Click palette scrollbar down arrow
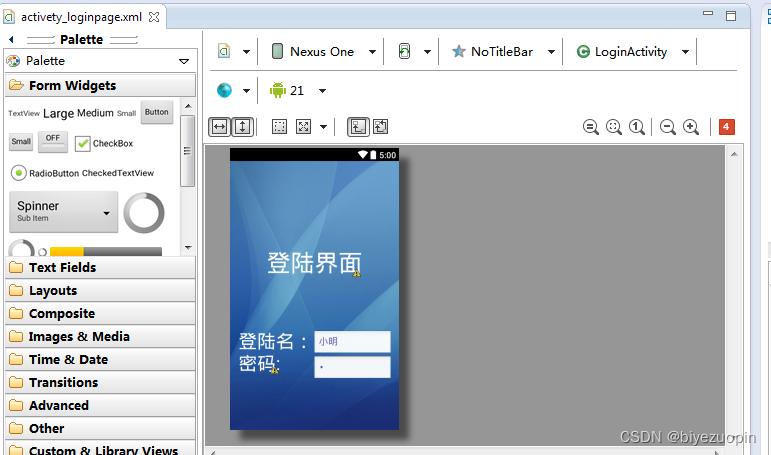771x455 pixels. [x=188, y=248]
